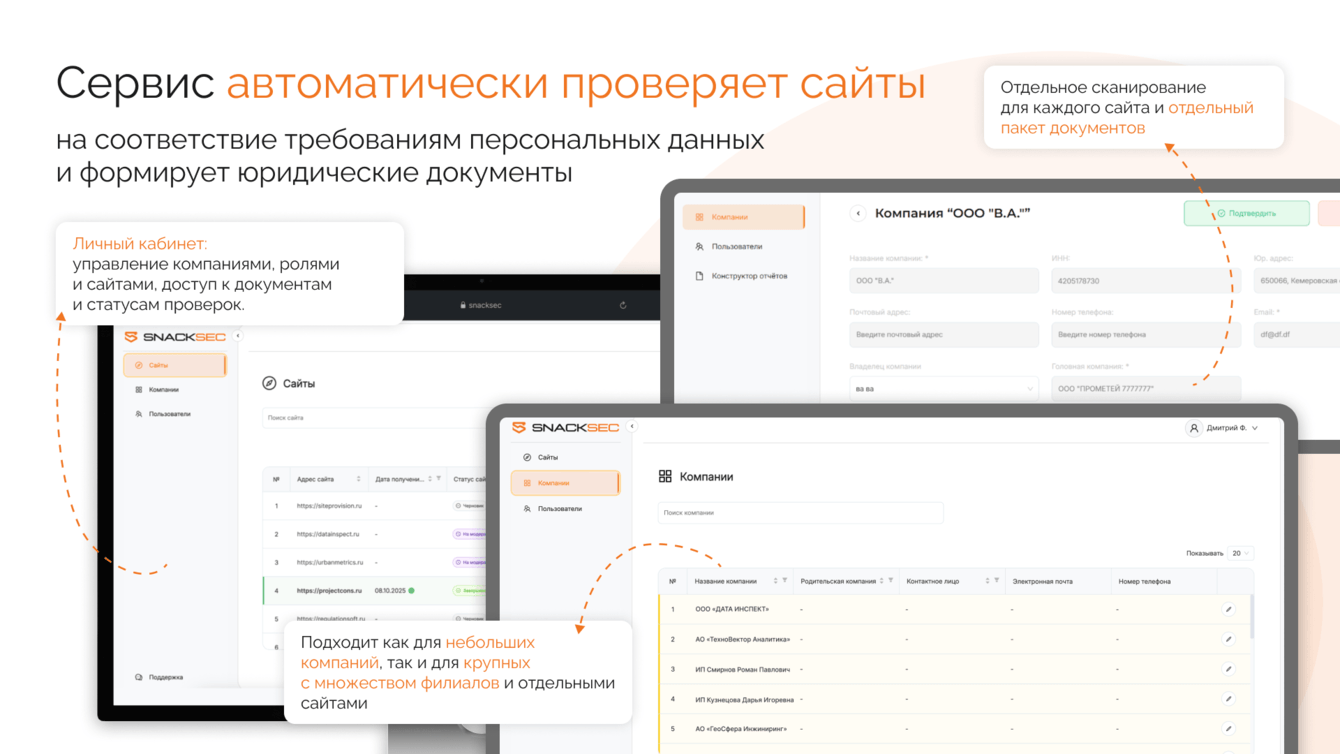This screenshot has width=1340, height=754.
Task: Sort the Контактное лицо column
Action: coord(987,581)
